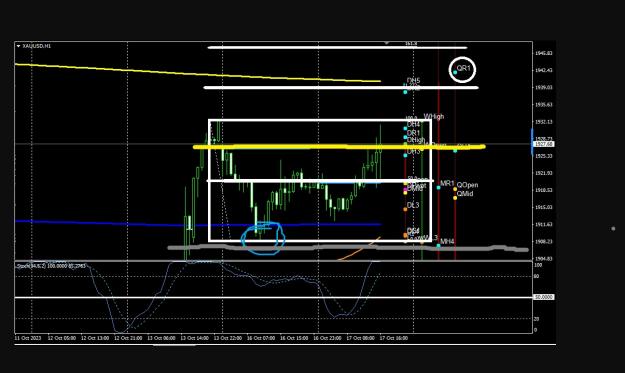Screen dimensions: 625x373
Task: Click the QOpen quarterly open label
Action: 467,185
